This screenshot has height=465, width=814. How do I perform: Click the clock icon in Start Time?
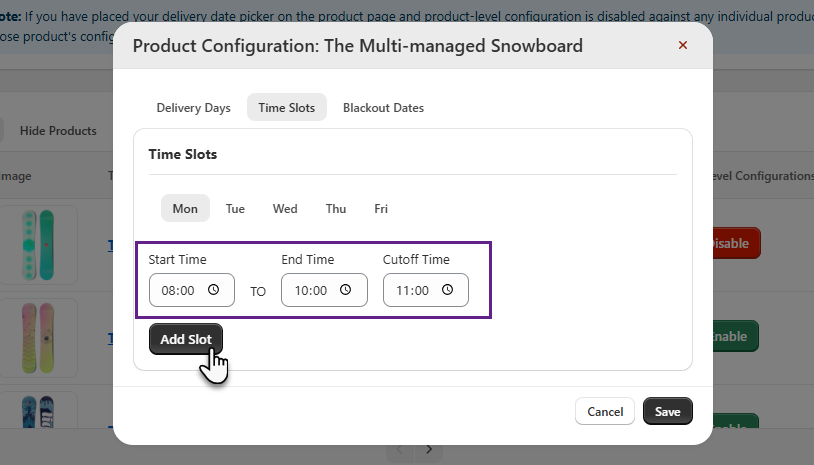point(214,290)
